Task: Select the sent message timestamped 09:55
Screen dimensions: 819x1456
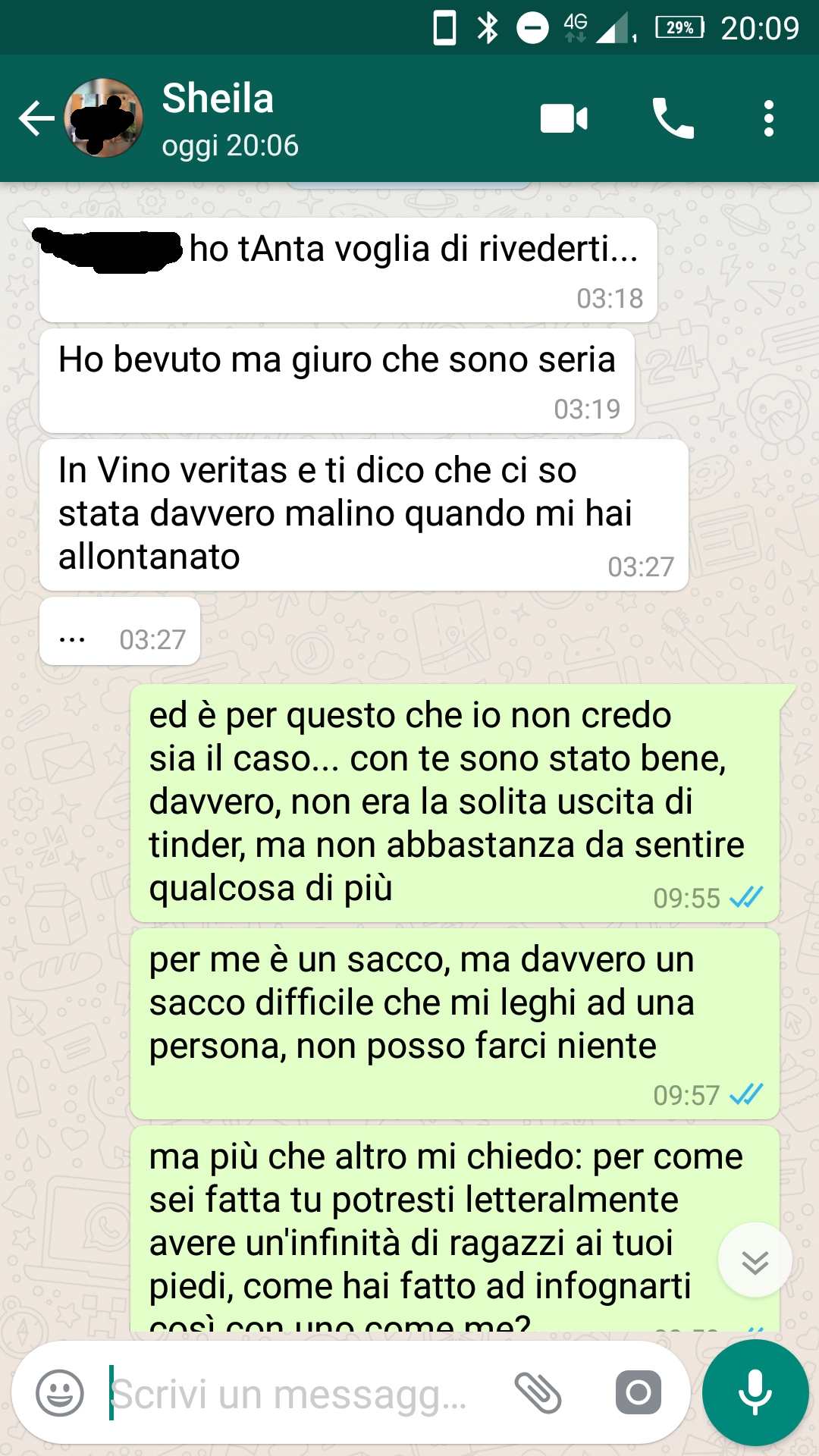Action: [x=455, y=803]
